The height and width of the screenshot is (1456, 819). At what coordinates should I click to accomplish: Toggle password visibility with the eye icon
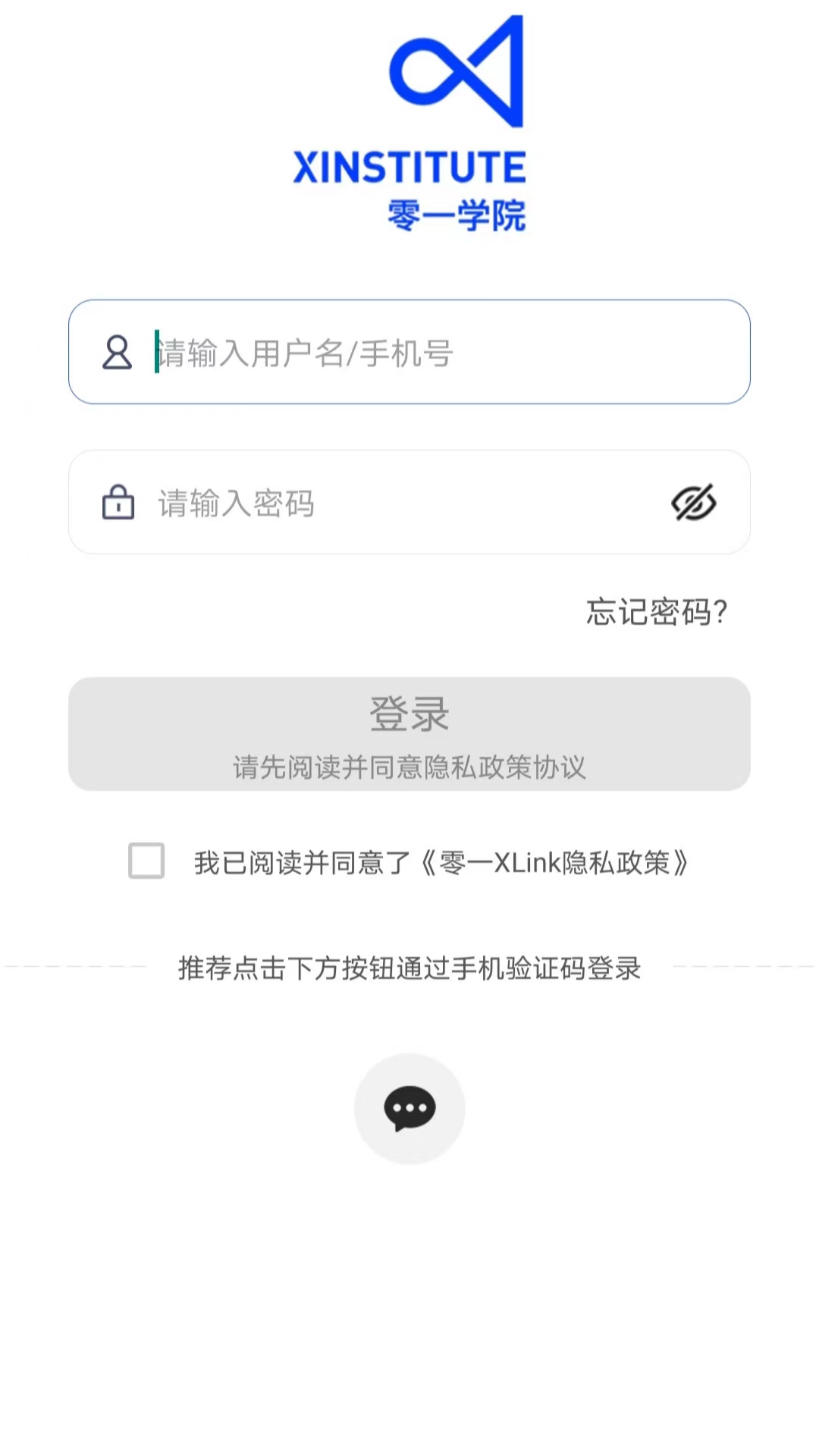coord(693,502)
